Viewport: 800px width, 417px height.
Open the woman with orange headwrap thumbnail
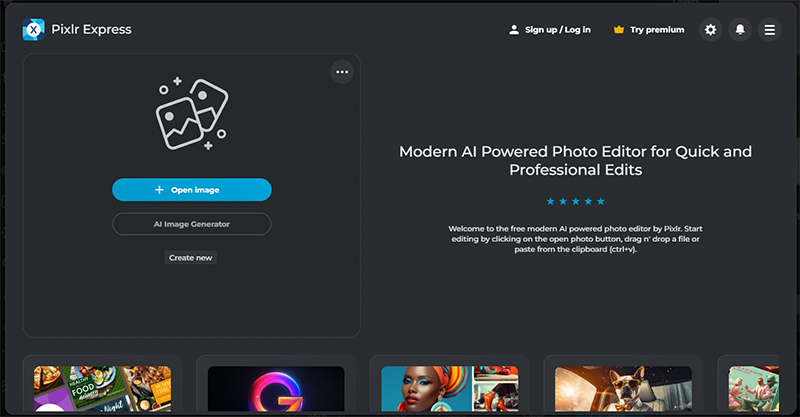(449, 388)
